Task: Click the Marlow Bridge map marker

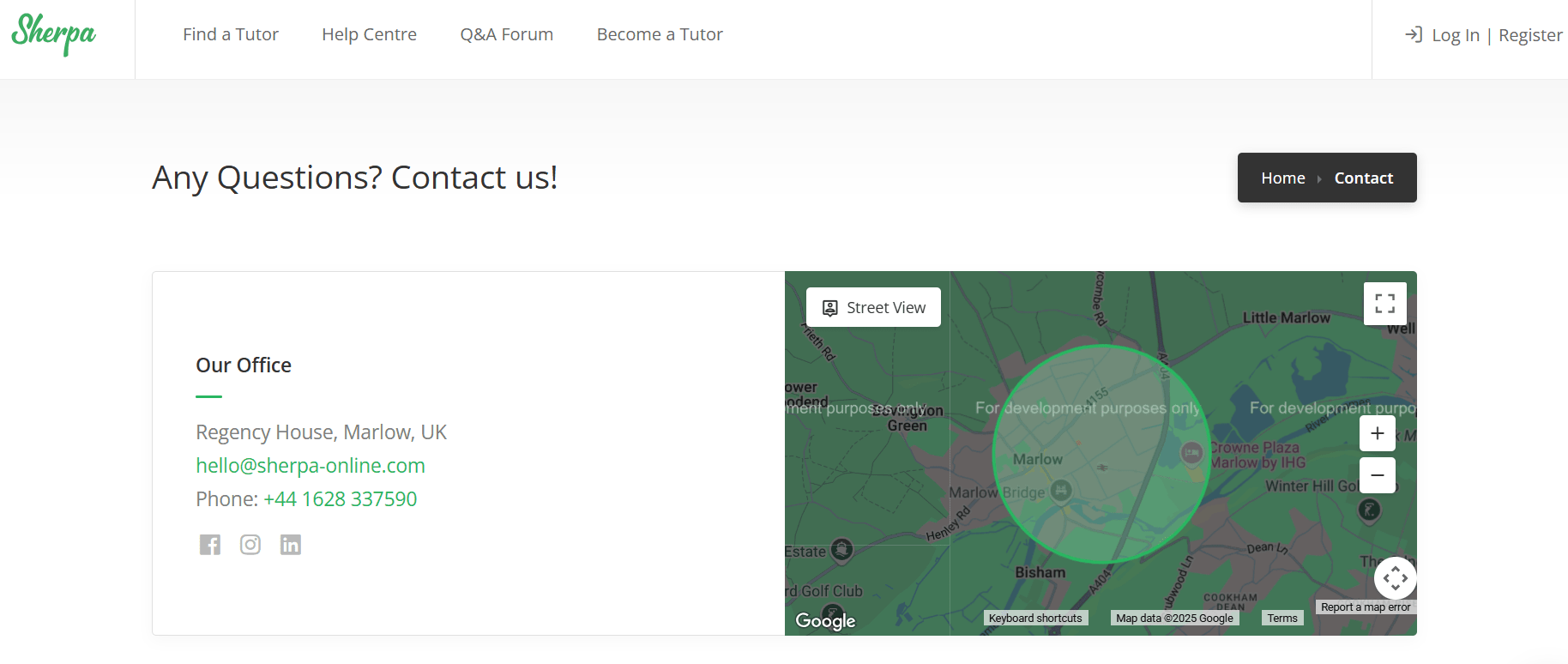Action: pyautogui.click(x=1061, y=491)
